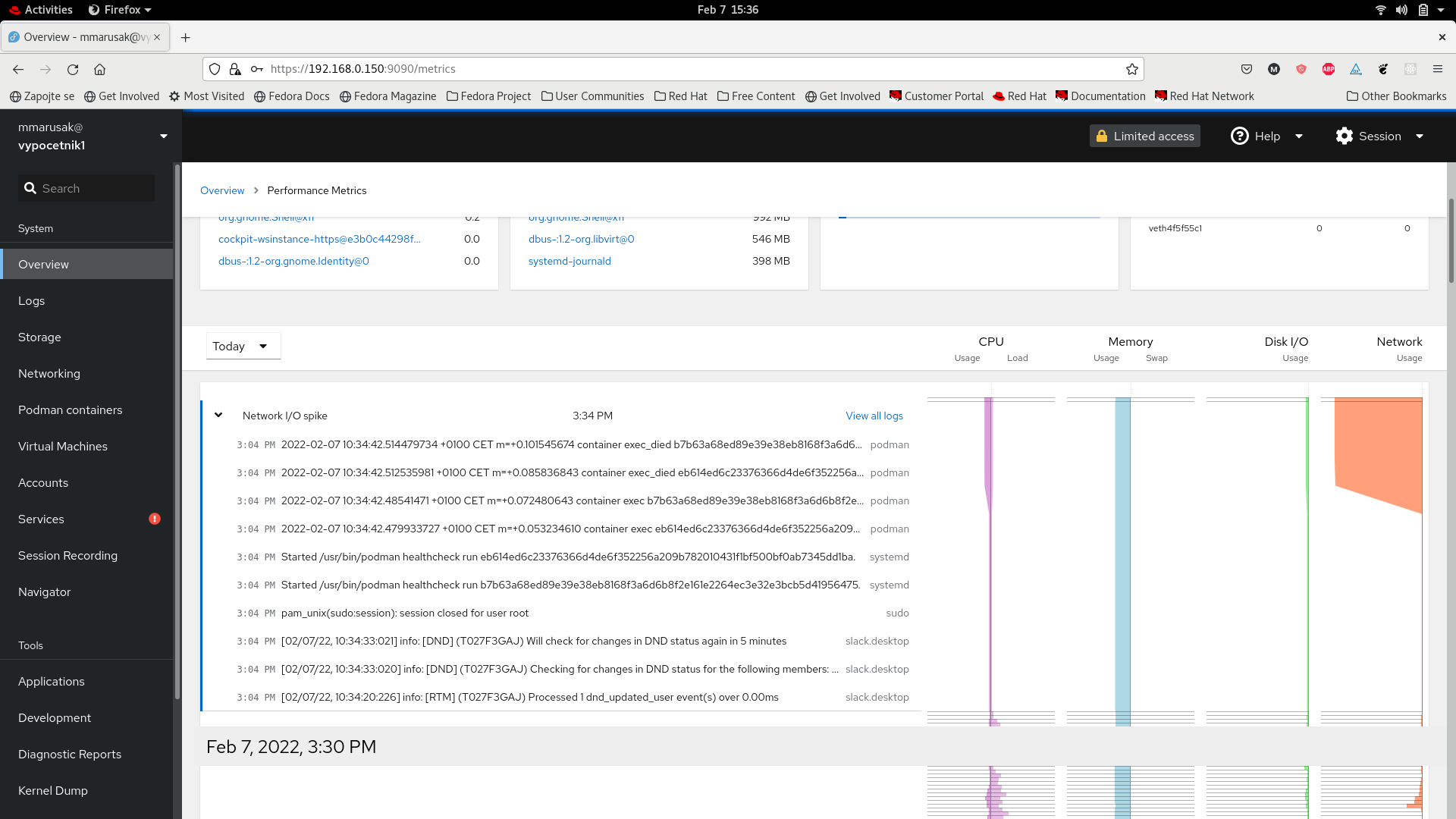This screenshot has height=819, width=1456.
Task: Open the systemd-journald process link
Action: (x=570, y=261)
